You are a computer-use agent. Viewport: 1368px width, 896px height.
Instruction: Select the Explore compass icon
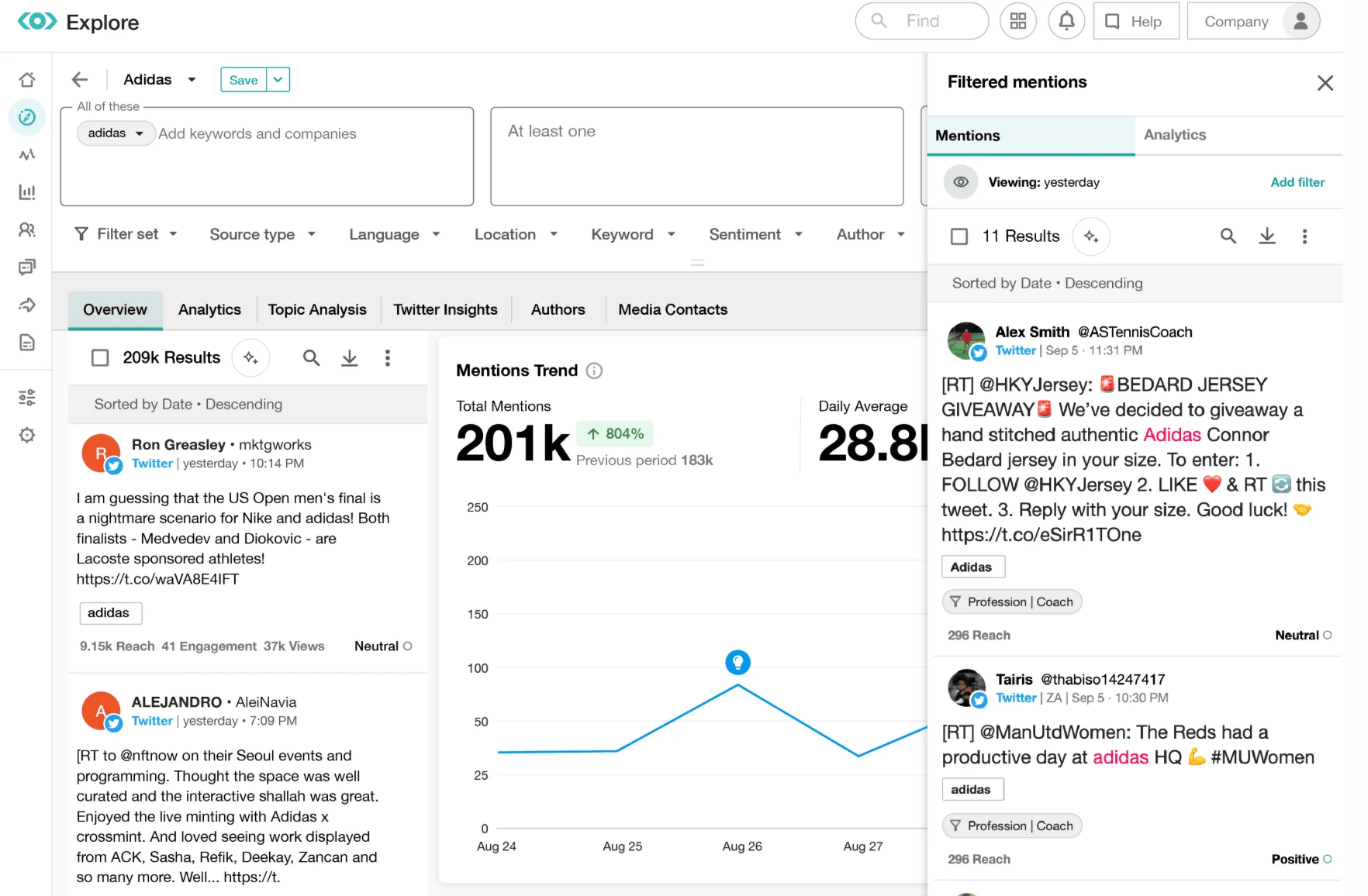(27, 117)
